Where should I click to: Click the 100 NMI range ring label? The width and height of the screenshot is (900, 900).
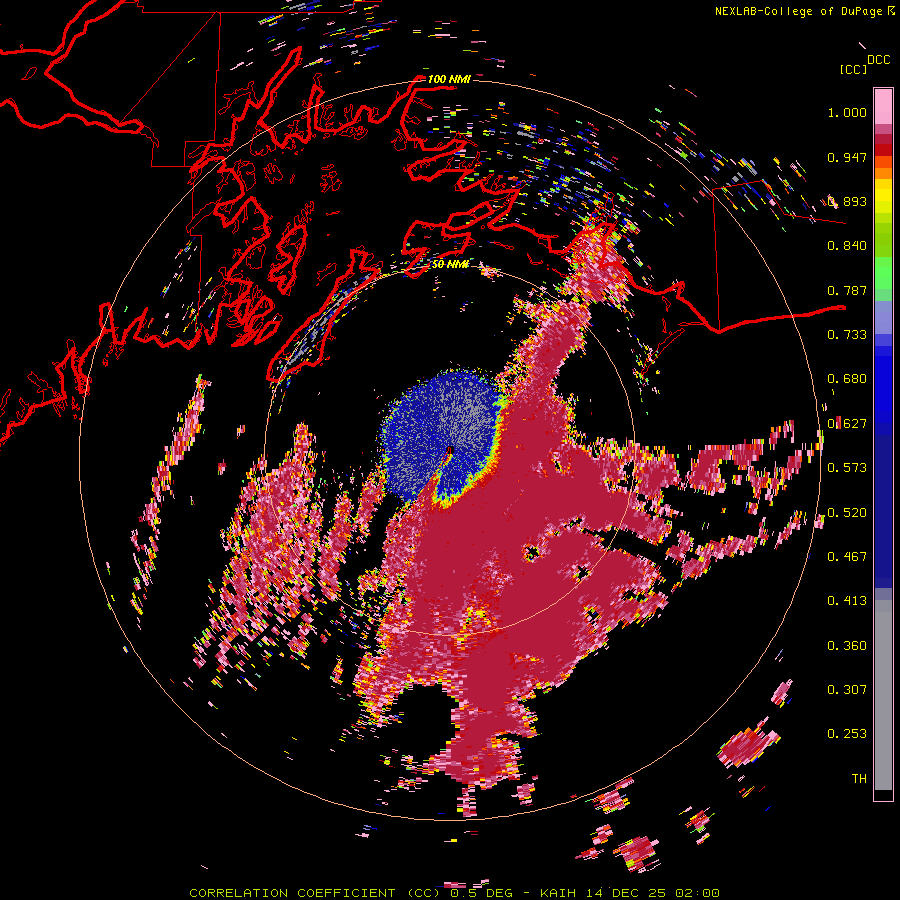point(449,79)
